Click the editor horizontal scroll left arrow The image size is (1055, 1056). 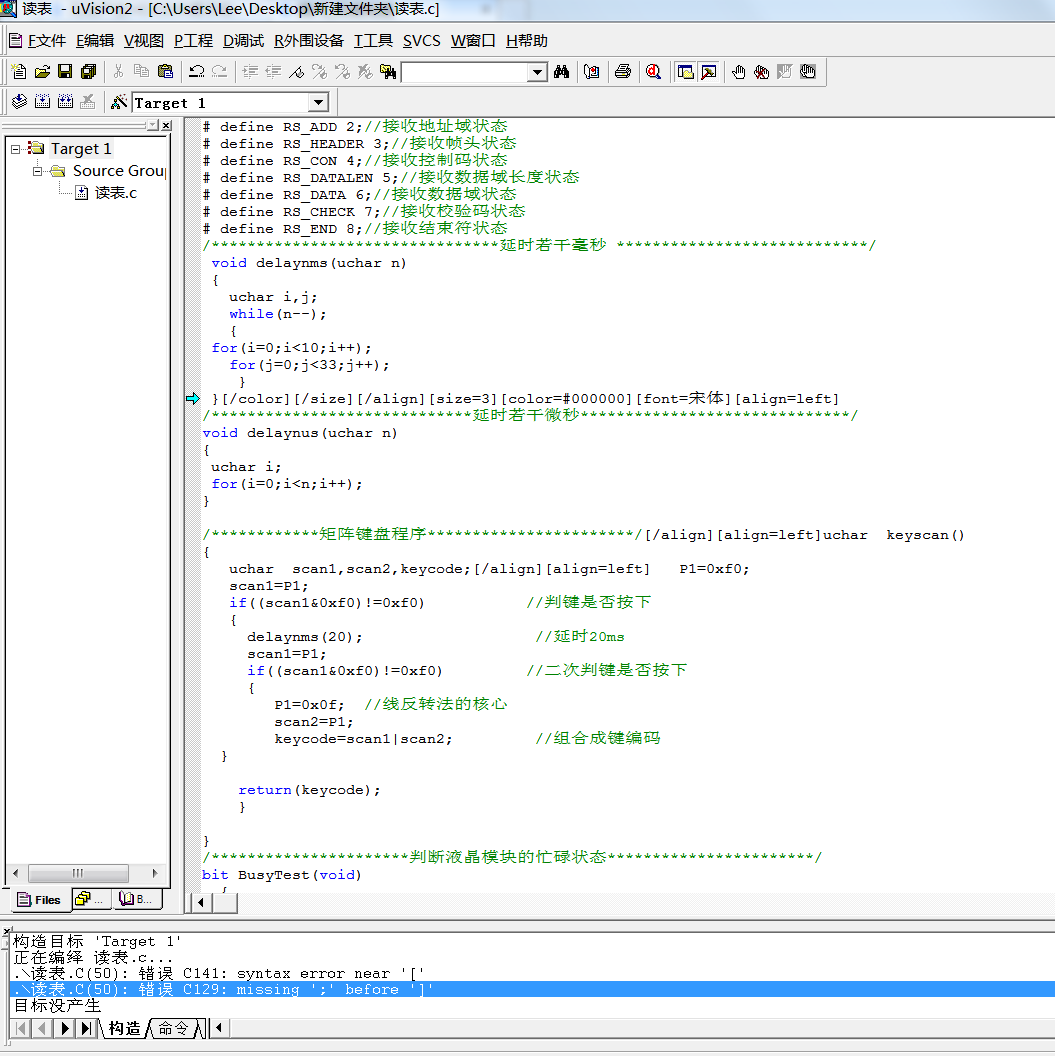pos(201,902)
